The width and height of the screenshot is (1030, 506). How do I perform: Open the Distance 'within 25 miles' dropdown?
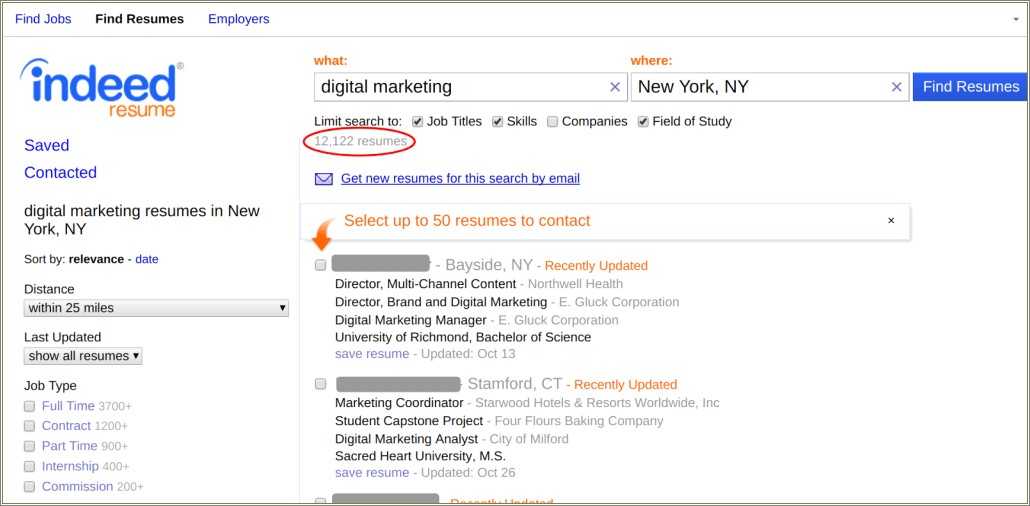click(156, 308)
